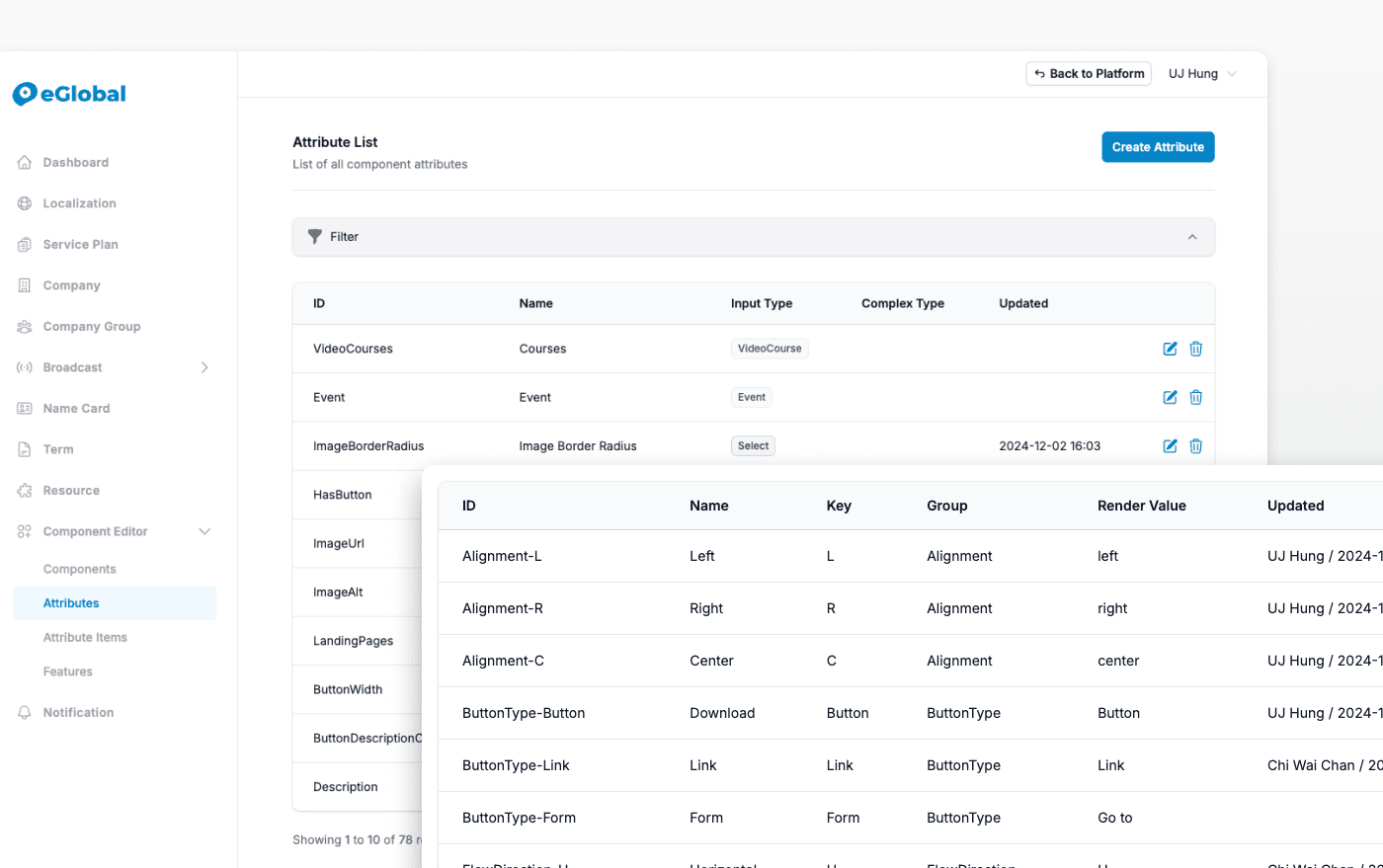The height and width of the screenshot is (868, 1383).
Task: Expand the Broadcast submenu arrow
Action: [204, 367]
